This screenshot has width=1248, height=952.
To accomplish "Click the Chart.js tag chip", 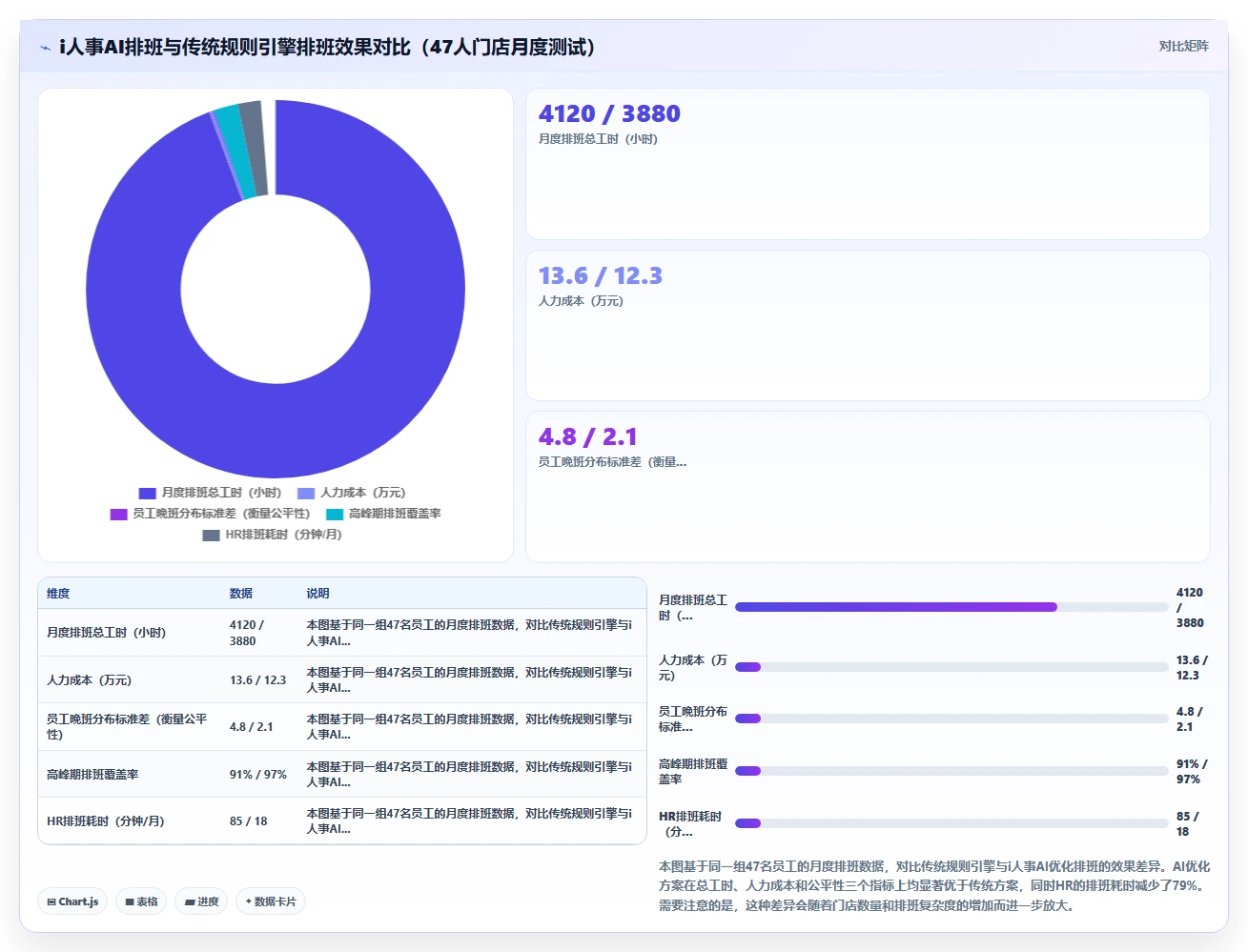I will [x=72, y=901].
